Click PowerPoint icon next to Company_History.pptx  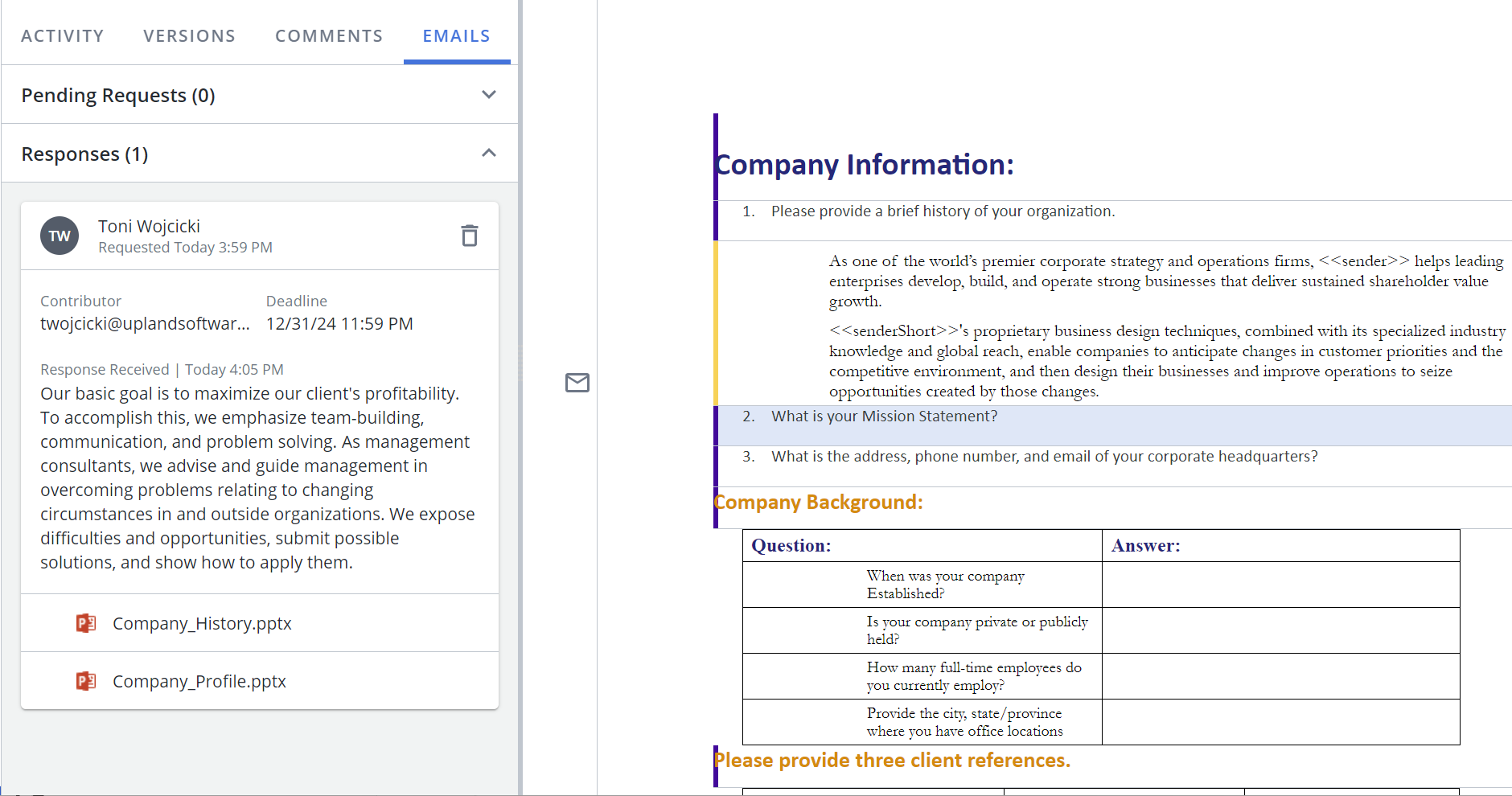click(x=86, y=623)
